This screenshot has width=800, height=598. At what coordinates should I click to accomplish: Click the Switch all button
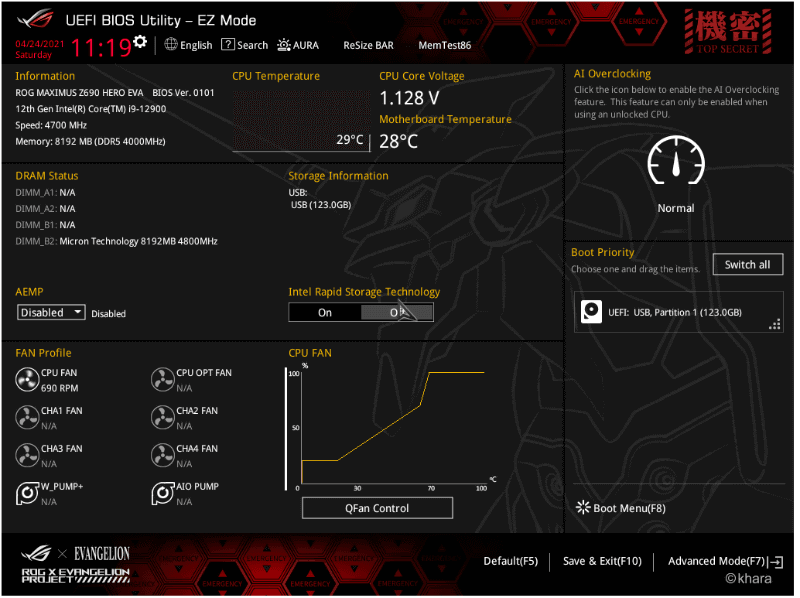click(x=749, y=265)
